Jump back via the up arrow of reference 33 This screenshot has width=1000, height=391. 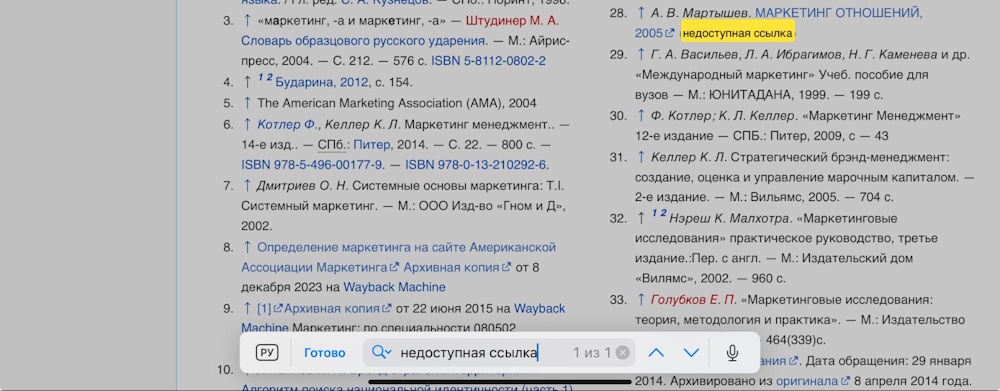click(641, 300)
